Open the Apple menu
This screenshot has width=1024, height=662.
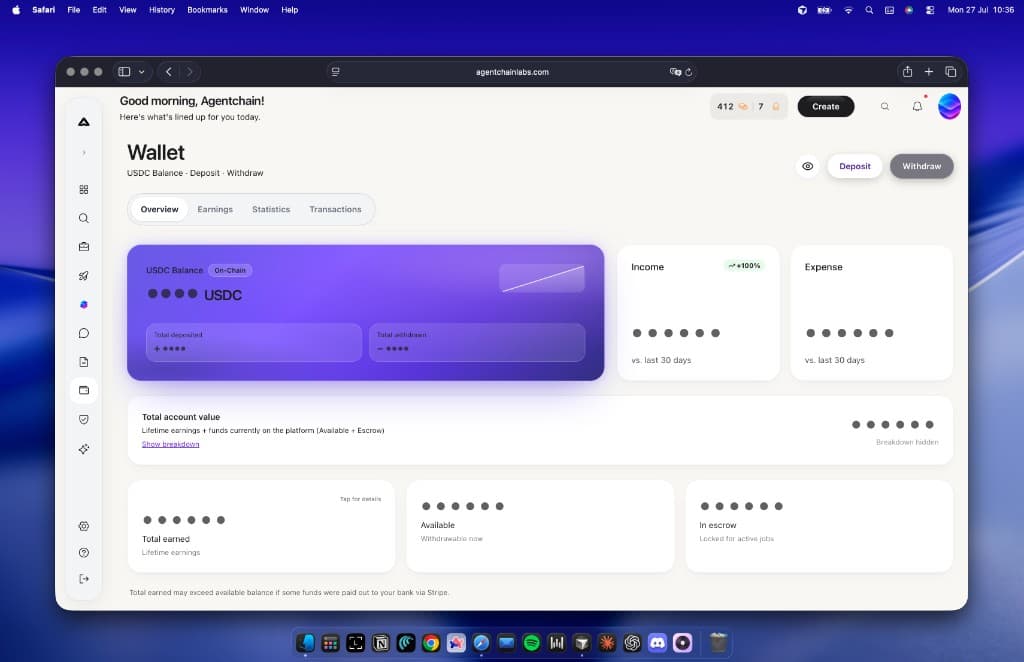point(16,10)
